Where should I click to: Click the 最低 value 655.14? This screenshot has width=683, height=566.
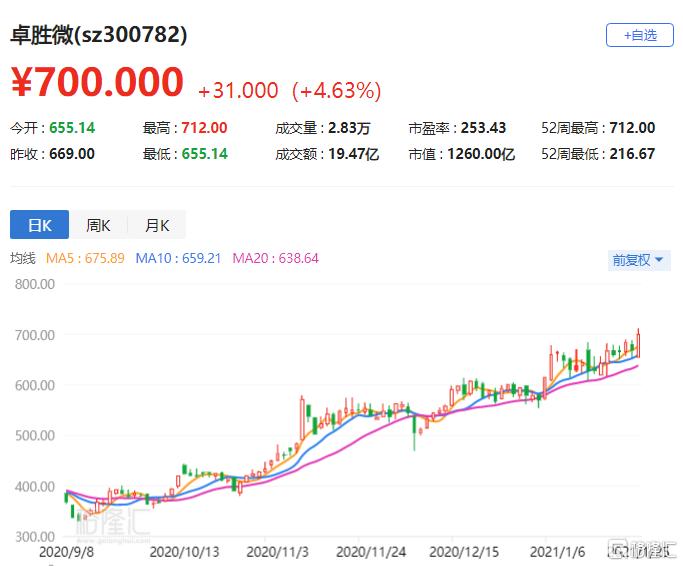point(204,154)
